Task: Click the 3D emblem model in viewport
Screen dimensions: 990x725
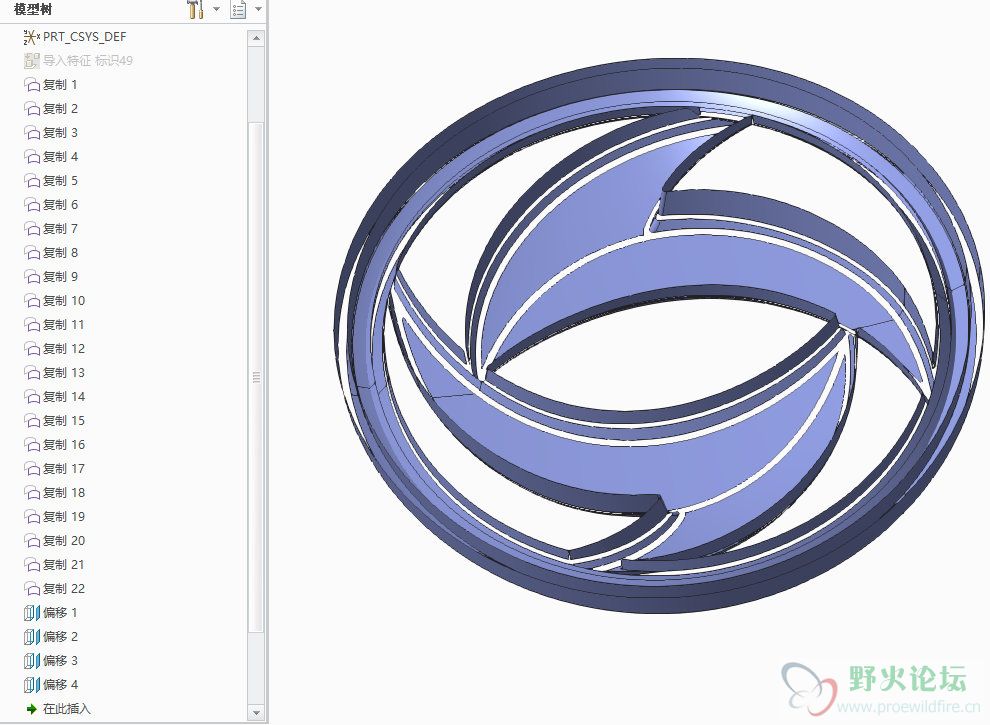Action: coord(659,335)
